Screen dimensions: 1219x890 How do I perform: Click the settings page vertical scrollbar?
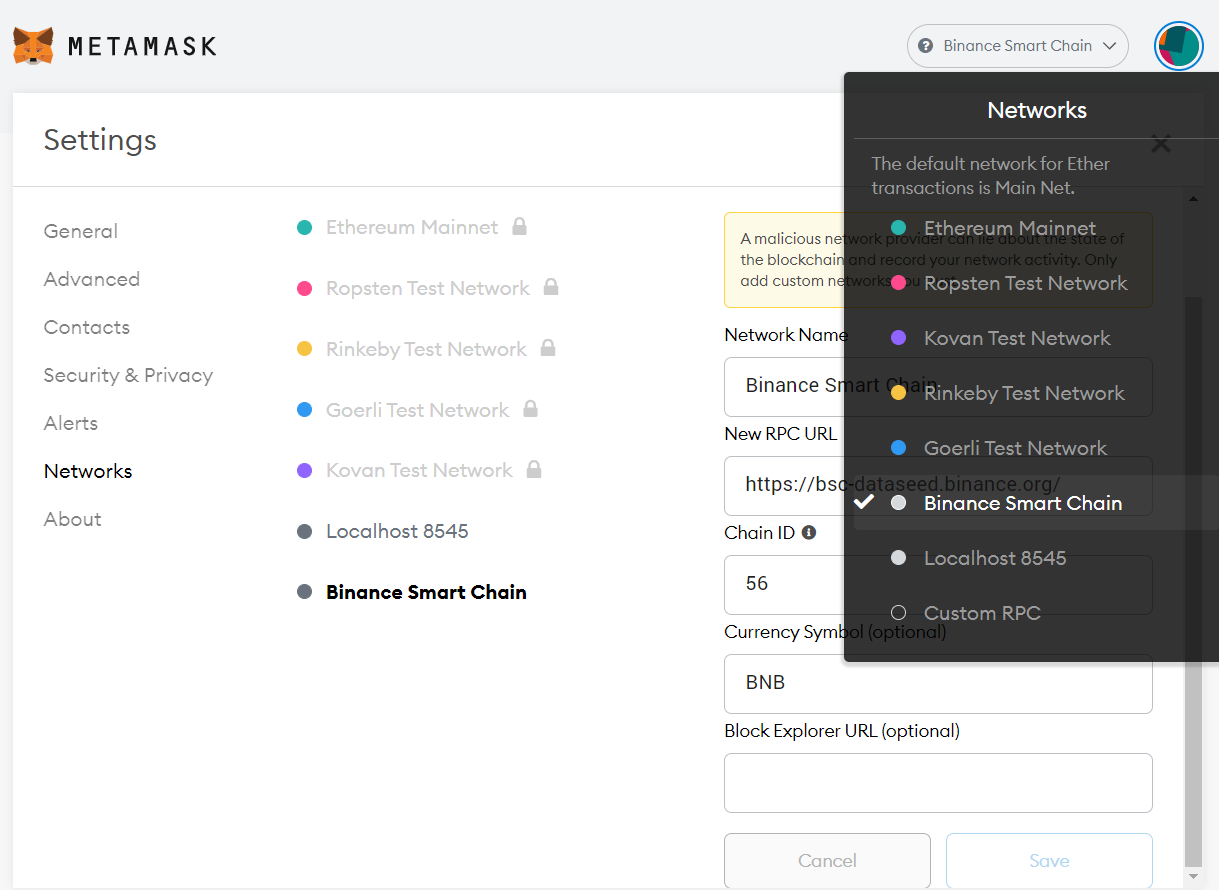pos(1193,580)
